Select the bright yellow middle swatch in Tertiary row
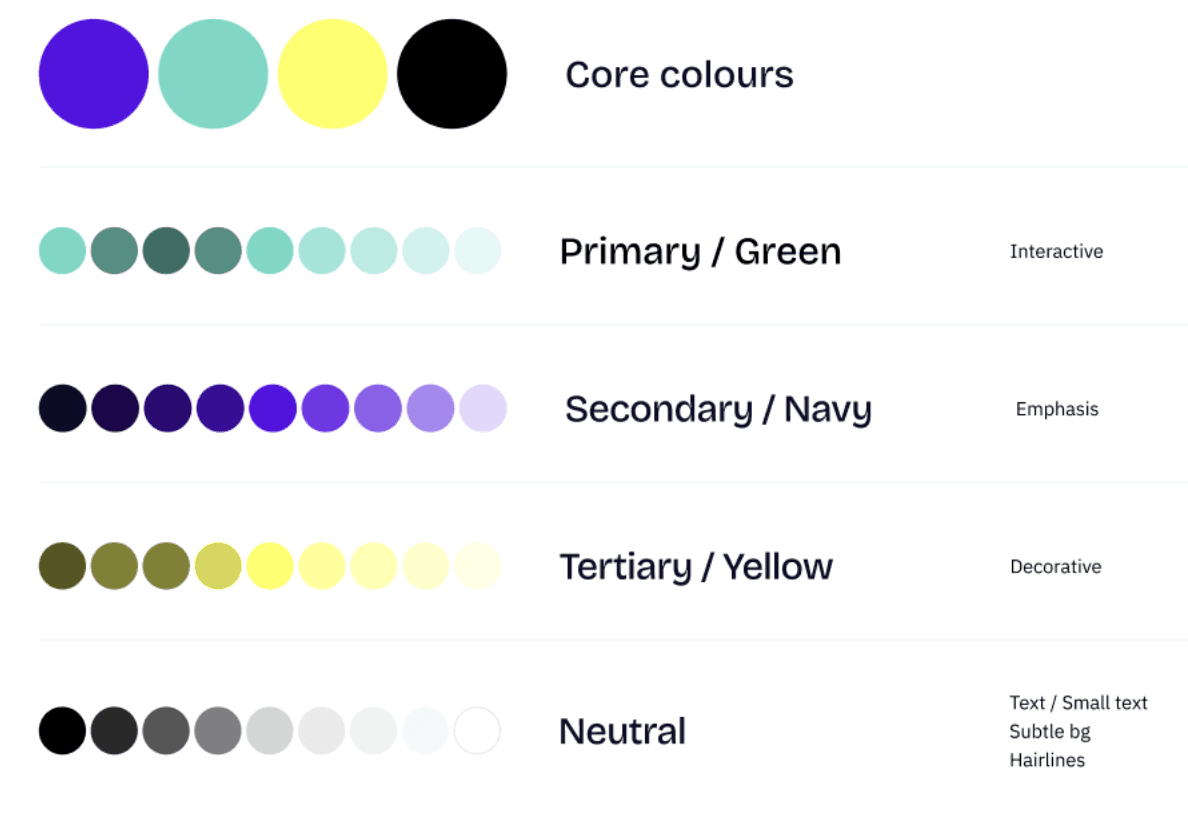 [x=270, y=566]
